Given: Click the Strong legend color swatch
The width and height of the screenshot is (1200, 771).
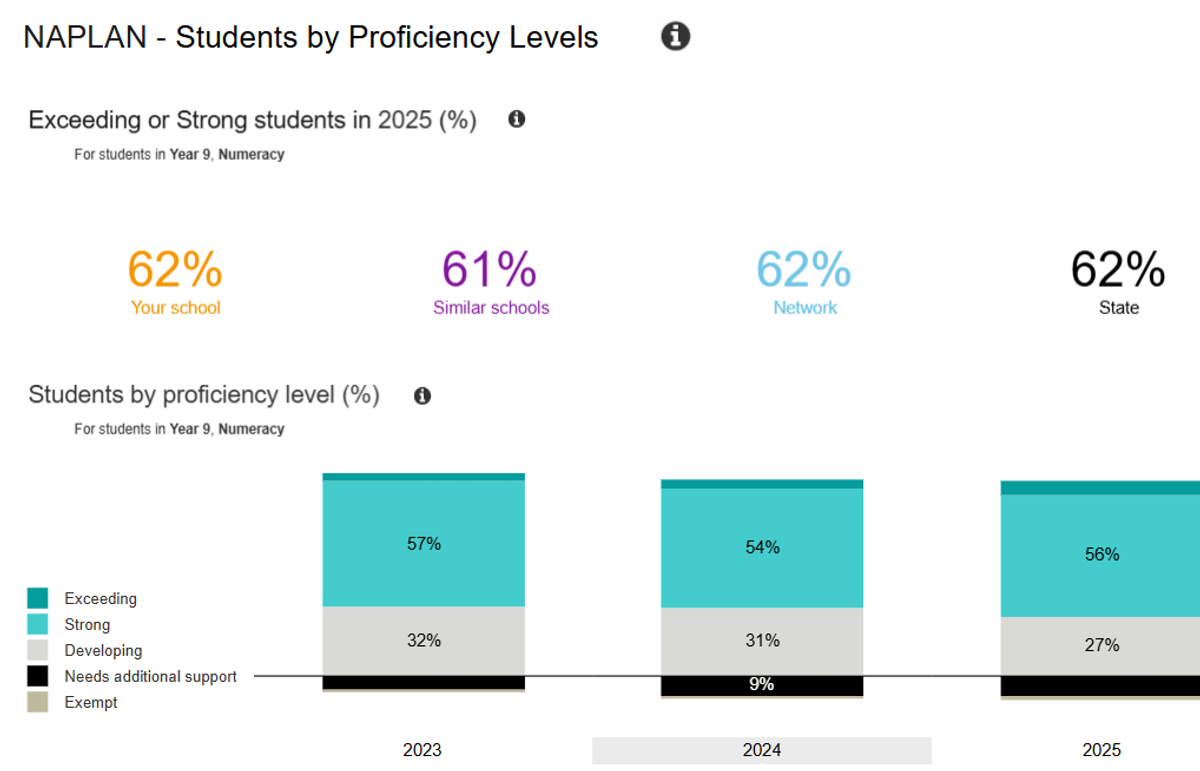Looking at the screenshot, I should click(x=37, y=625).
